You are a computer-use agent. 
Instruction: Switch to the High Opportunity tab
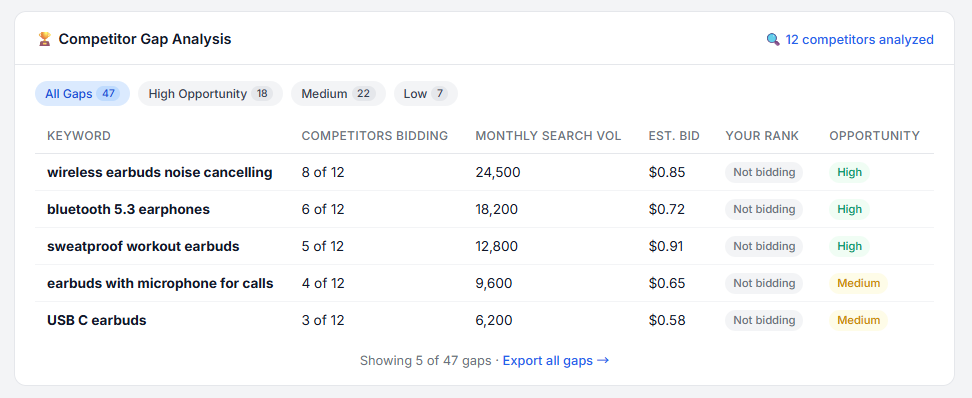click(x=210, y=94)
